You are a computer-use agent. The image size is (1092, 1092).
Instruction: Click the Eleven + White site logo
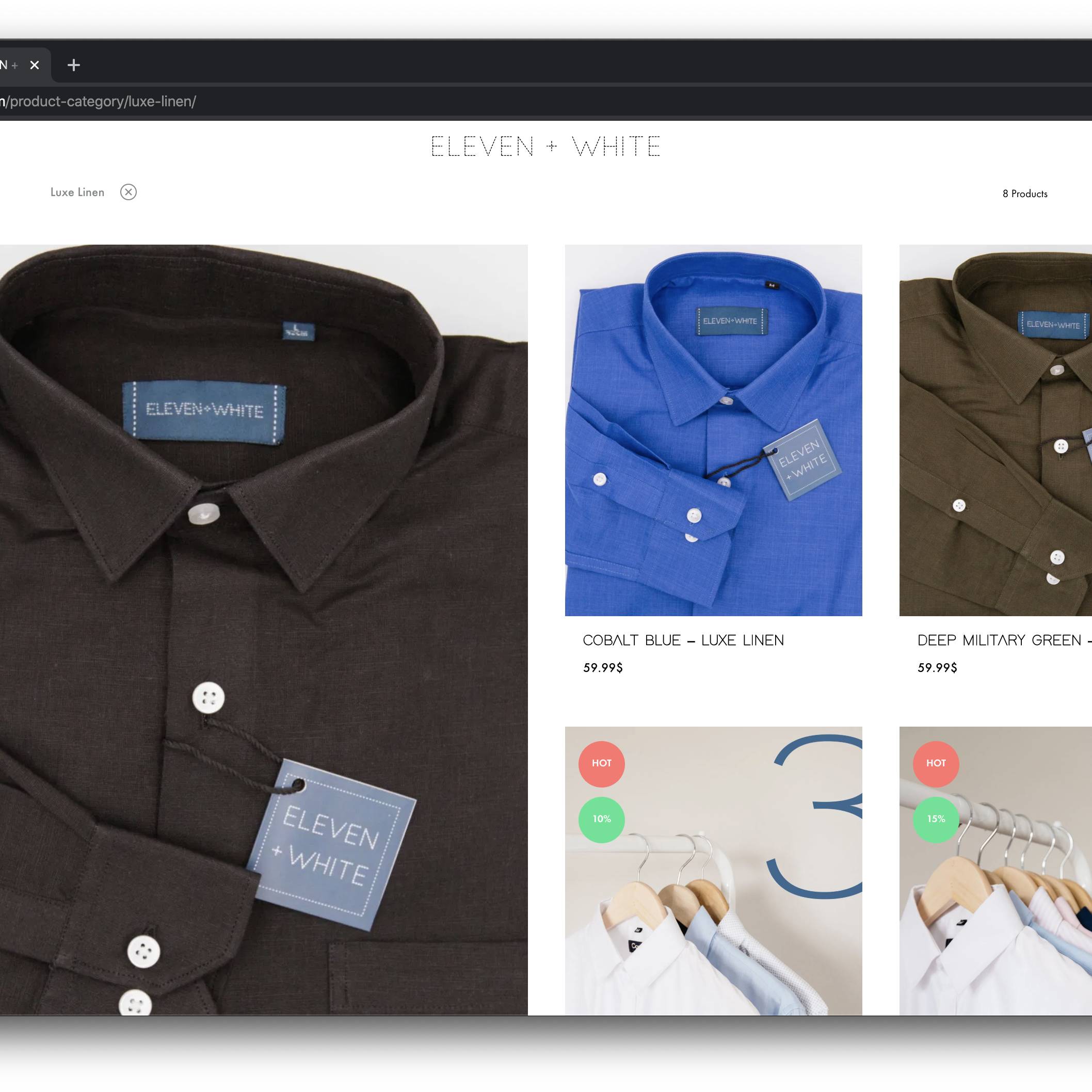click(x=545, y=147)
